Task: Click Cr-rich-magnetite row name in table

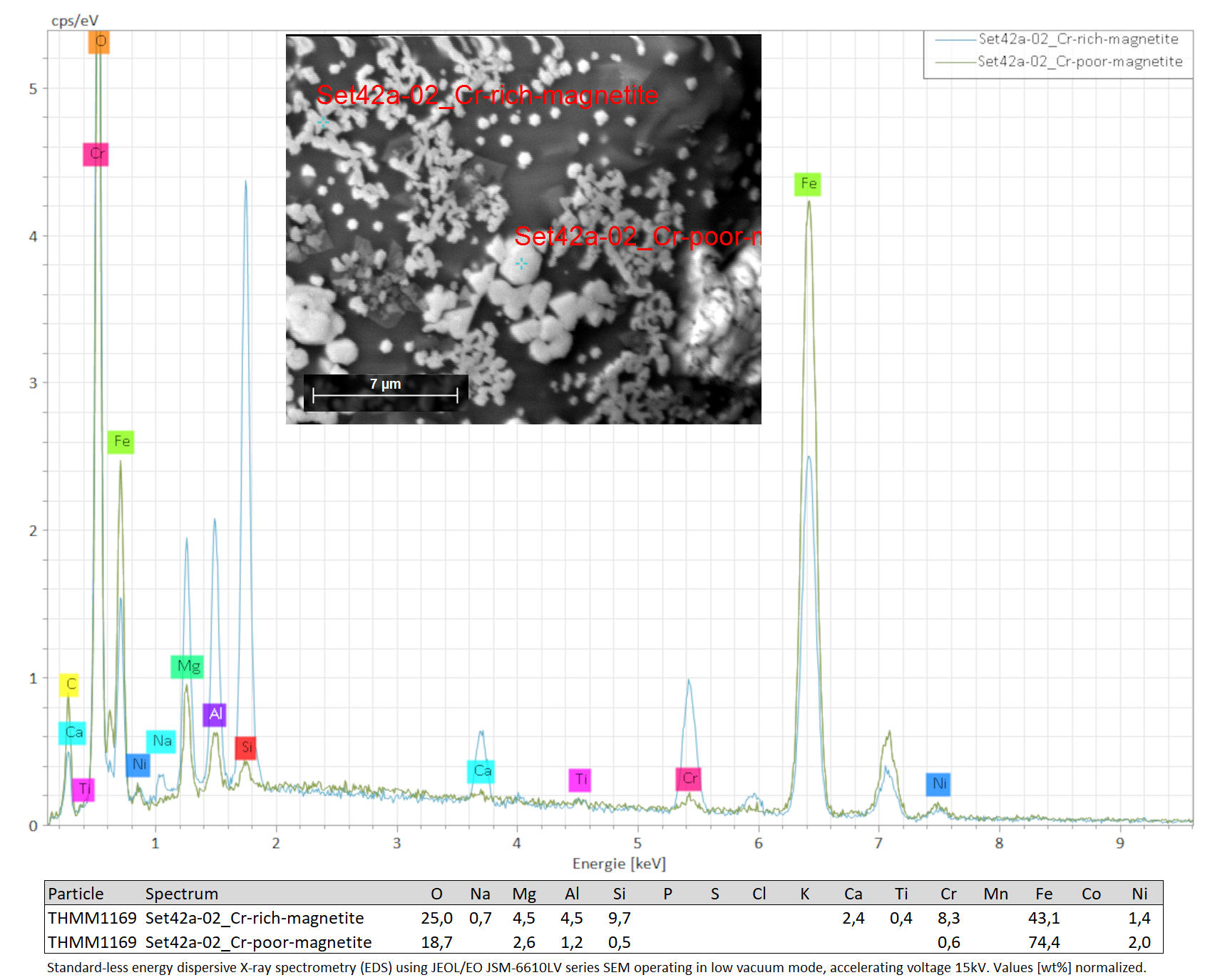Action: [255, 918]
